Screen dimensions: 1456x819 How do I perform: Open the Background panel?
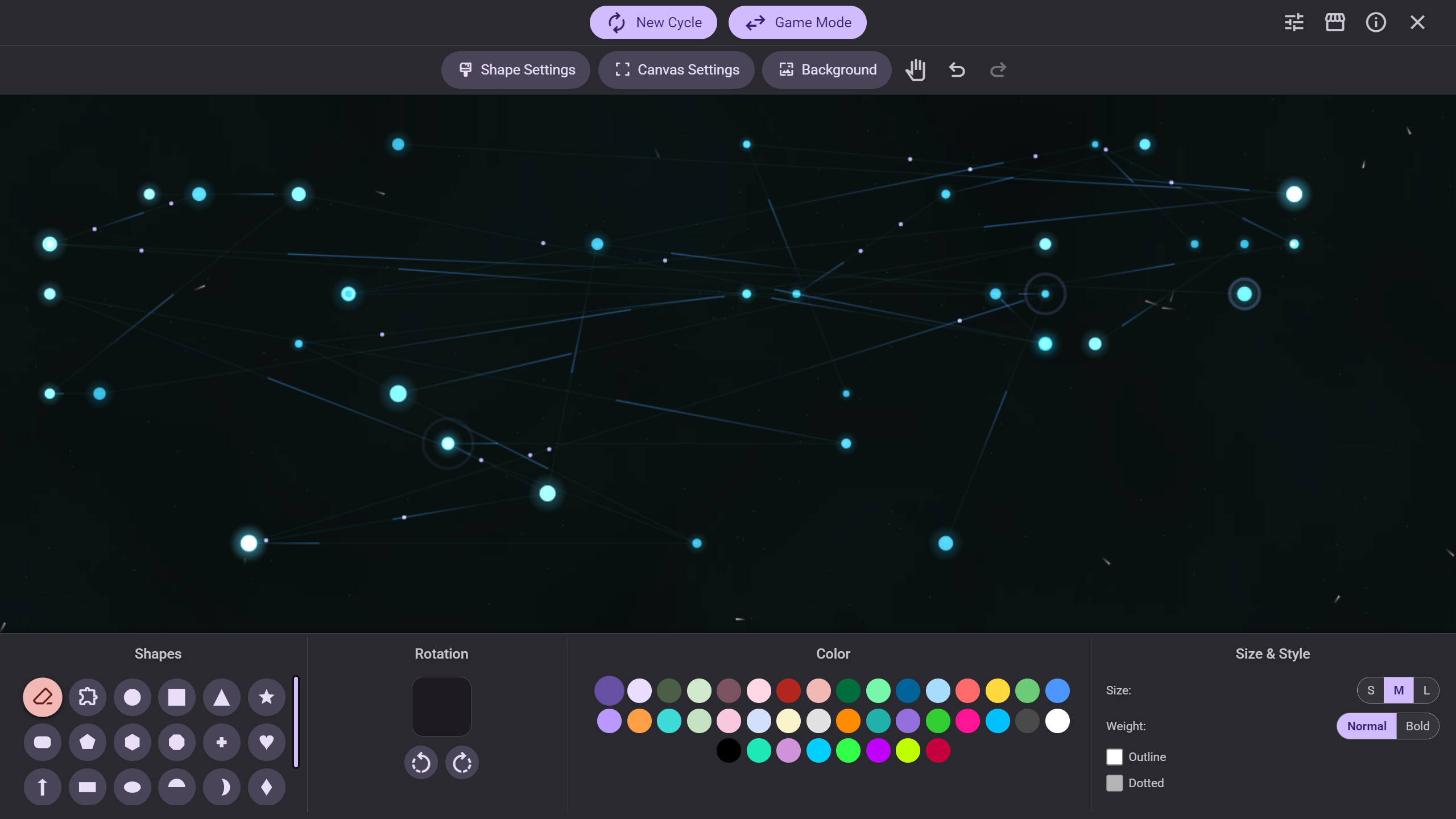[x=826, y=69]
